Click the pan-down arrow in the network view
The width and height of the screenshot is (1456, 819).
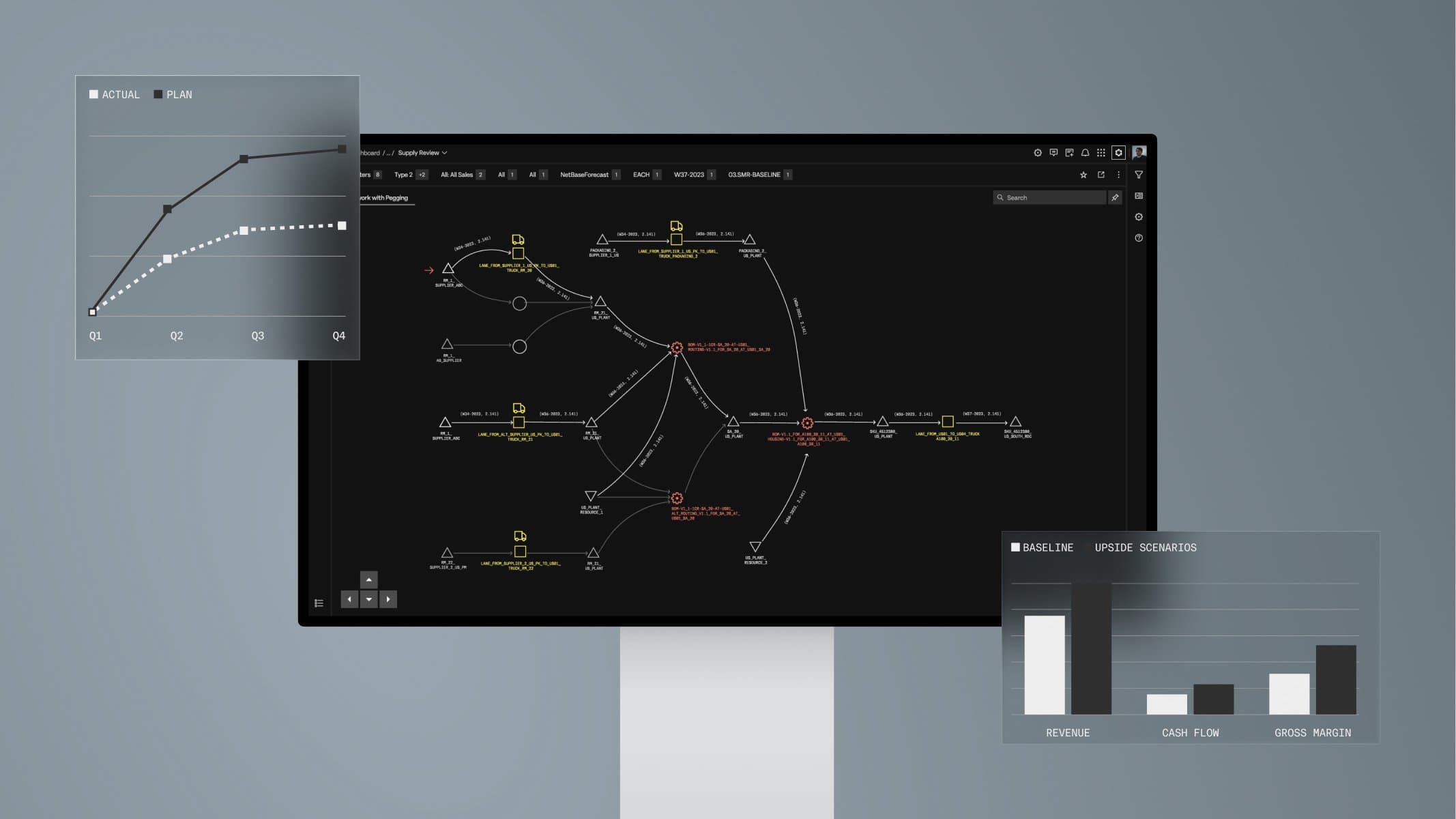[x=369, y=599]
